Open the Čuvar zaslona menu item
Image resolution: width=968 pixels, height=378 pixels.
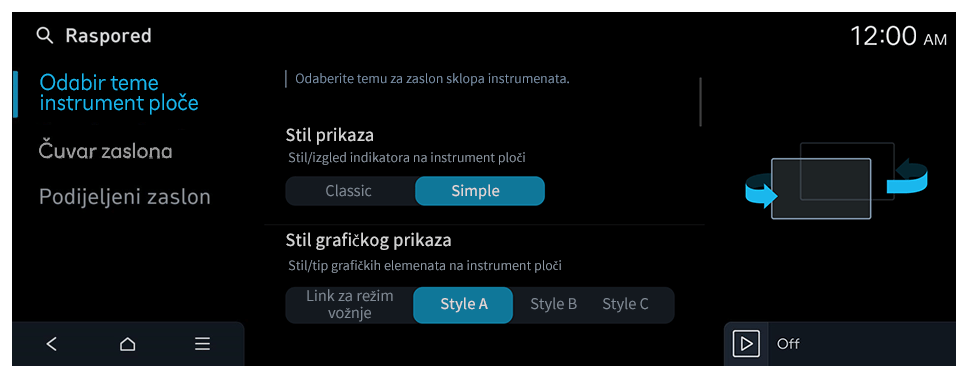pyautogui.click(x=106, y=151)
